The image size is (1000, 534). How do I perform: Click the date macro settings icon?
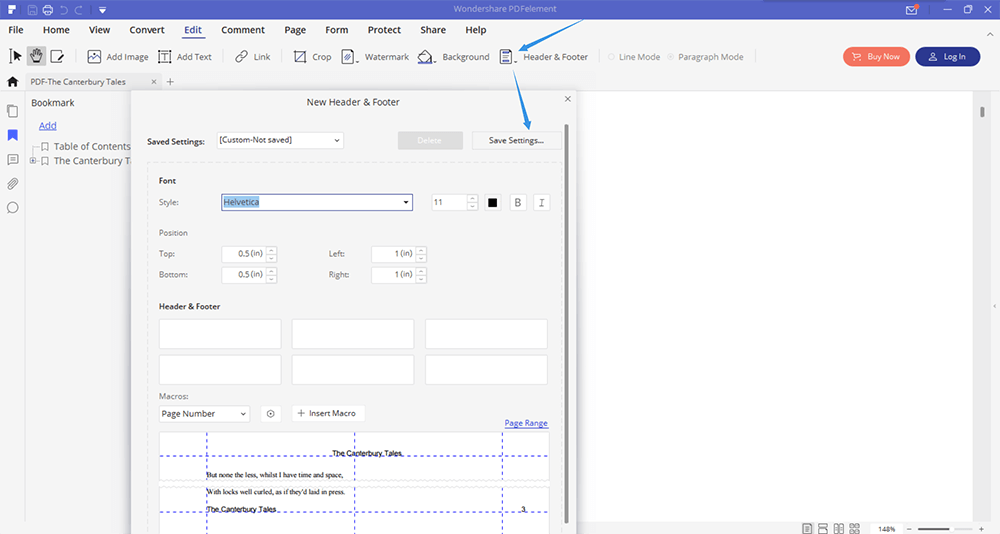[x=269, y=414]
